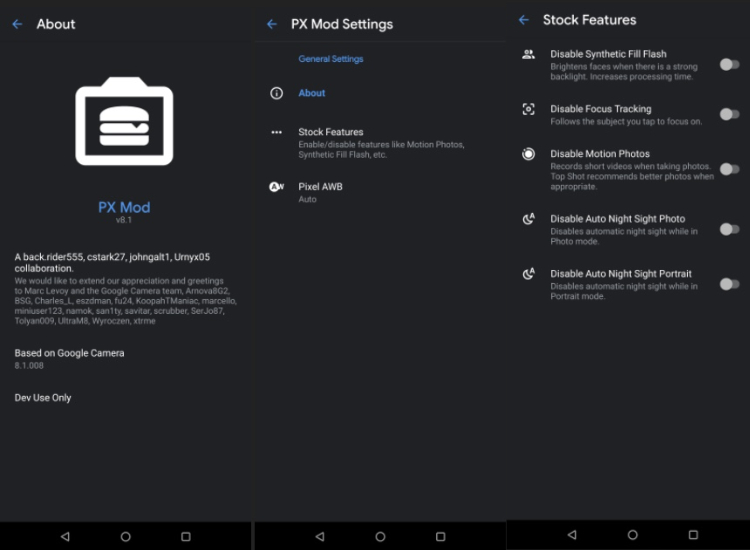Screen dimensions: 750x550
Task: Tap the PX Mod burger camera logo
Action: [x=124, y=121]
